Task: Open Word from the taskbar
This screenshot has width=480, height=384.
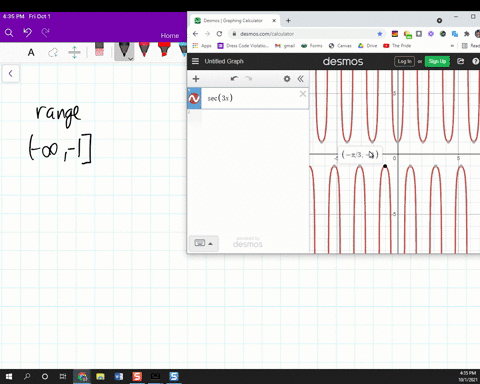Action: [x=119, y=377]
